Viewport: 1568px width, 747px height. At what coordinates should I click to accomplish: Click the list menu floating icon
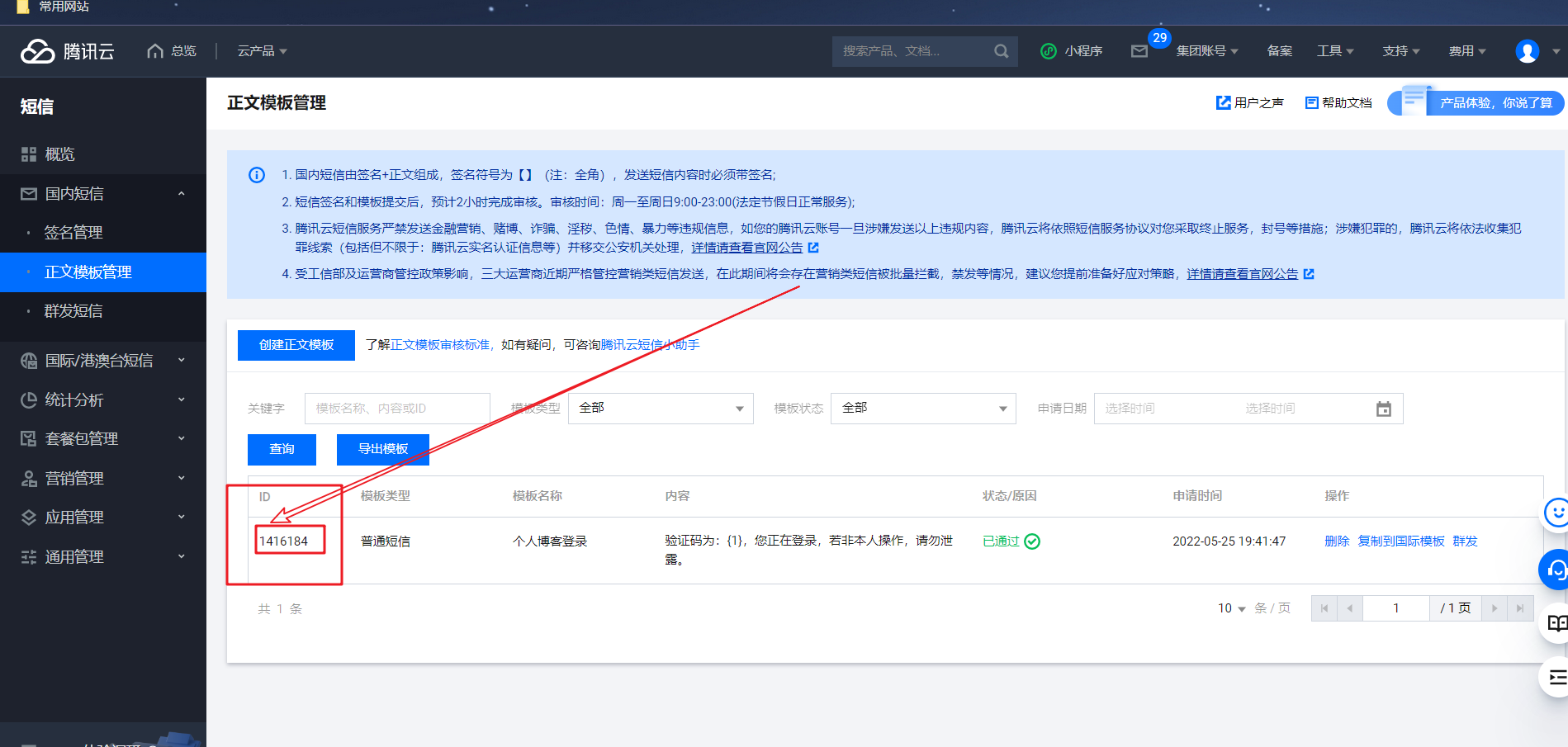pos(1556,678)
